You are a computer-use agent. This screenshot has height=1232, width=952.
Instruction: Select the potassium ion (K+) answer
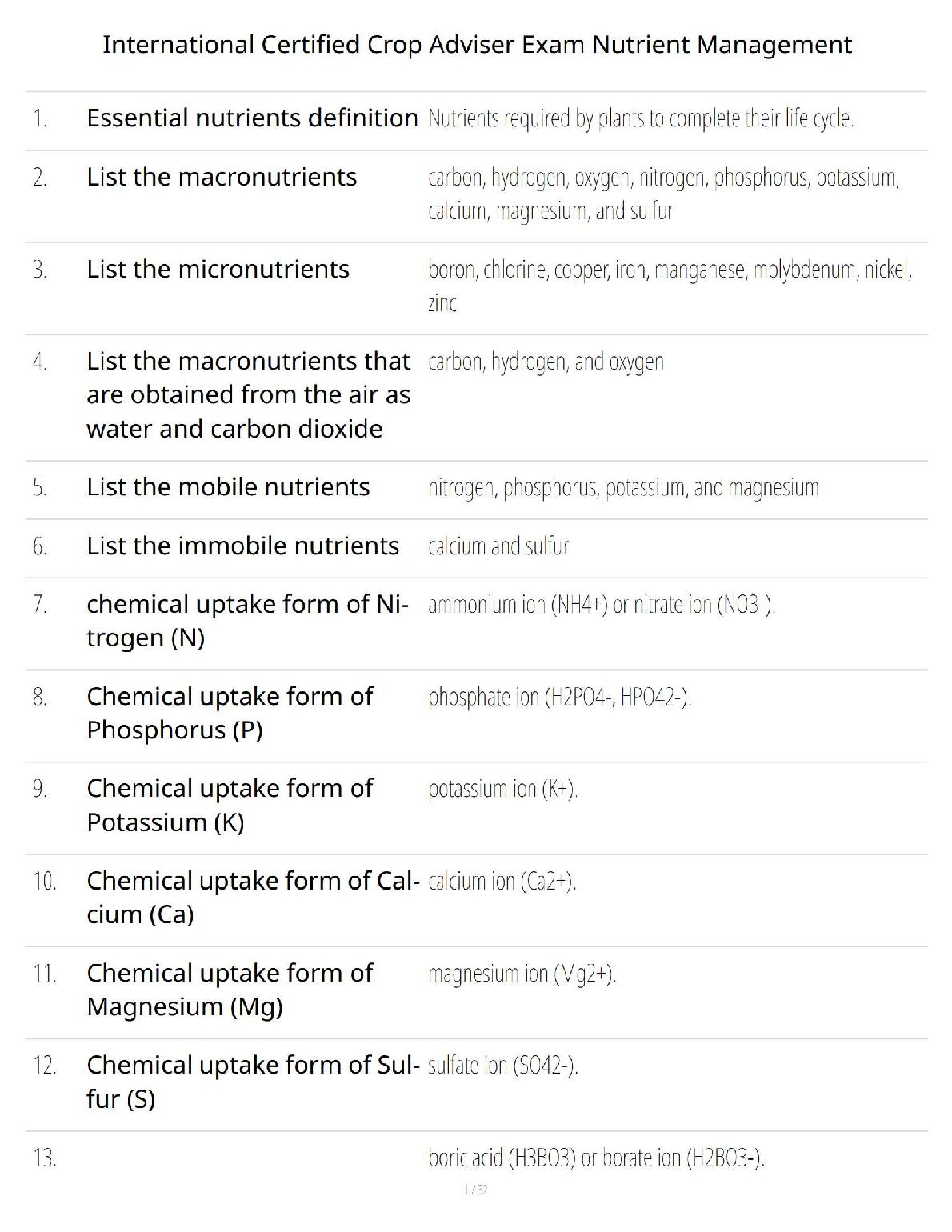click(502, 790)
